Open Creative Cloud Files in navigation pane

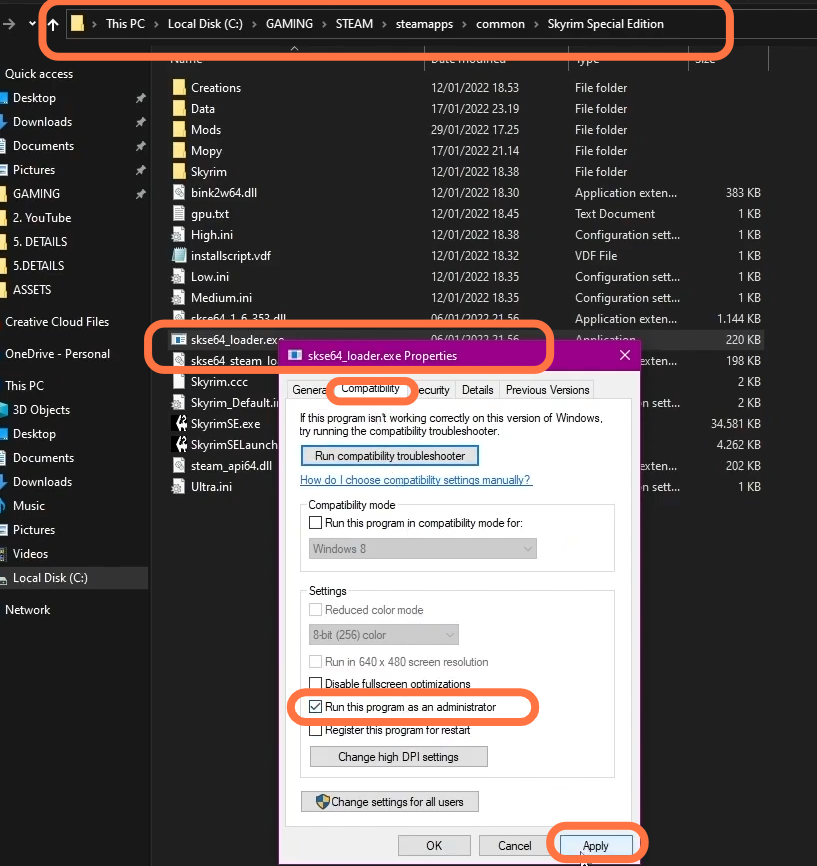pyautogui.click(x=57, y=321)
